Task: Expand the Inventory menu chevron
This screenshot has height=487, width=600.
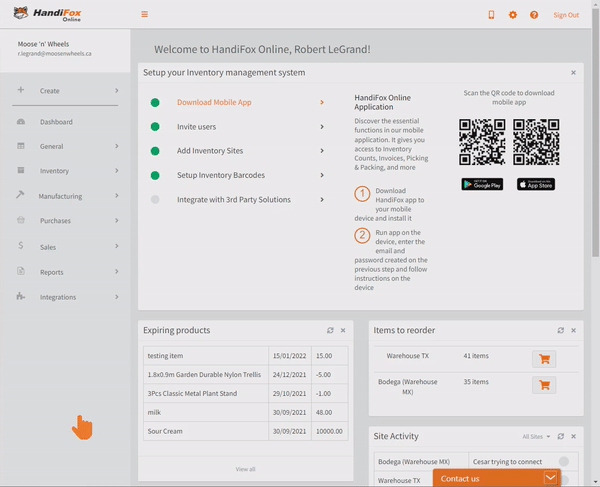Action: coord(117,171)
